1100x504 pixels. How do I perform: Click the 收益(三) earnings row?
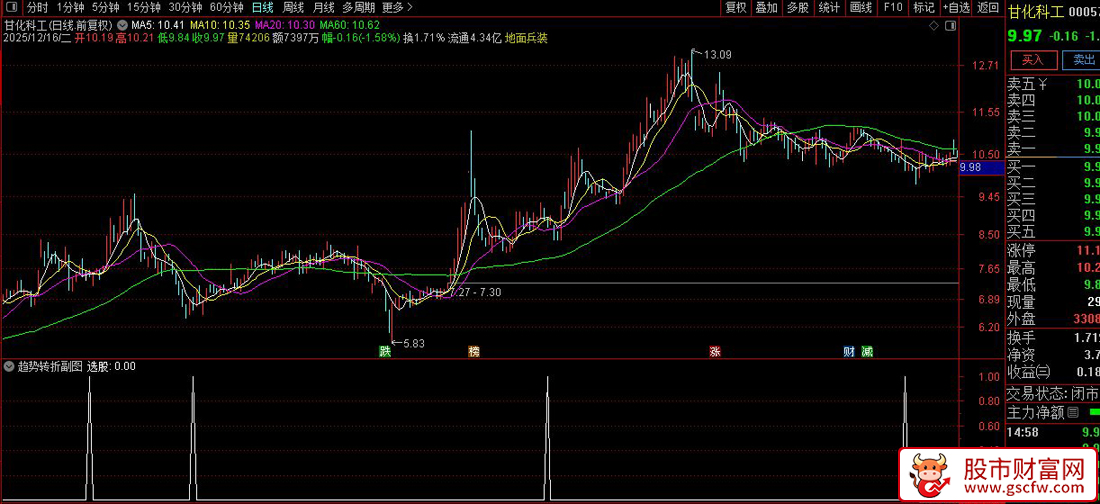point(1053,371)
